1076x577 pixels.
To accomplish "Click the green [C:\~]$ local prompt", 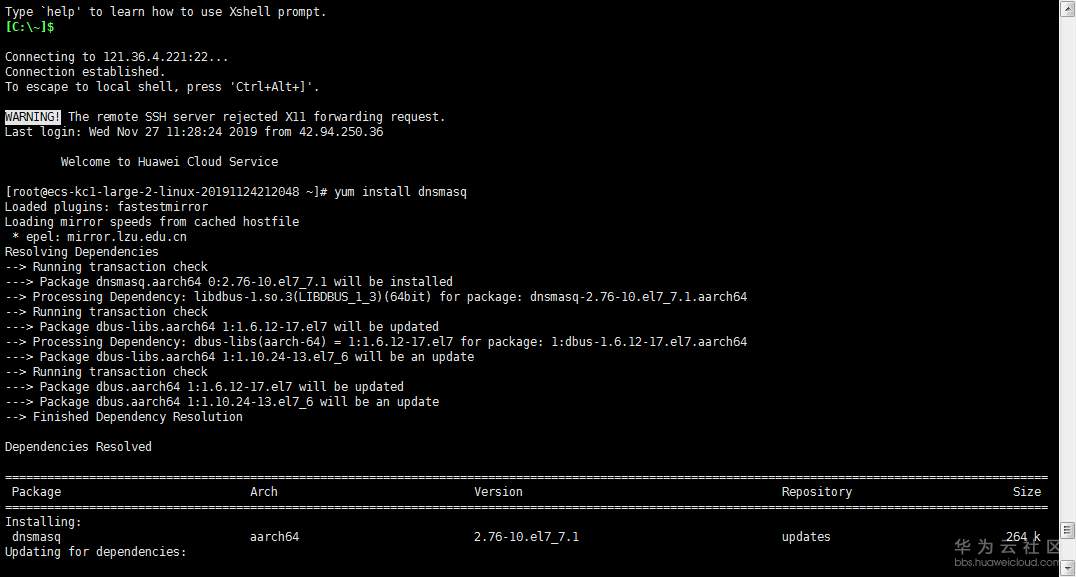I will (30, 27).
